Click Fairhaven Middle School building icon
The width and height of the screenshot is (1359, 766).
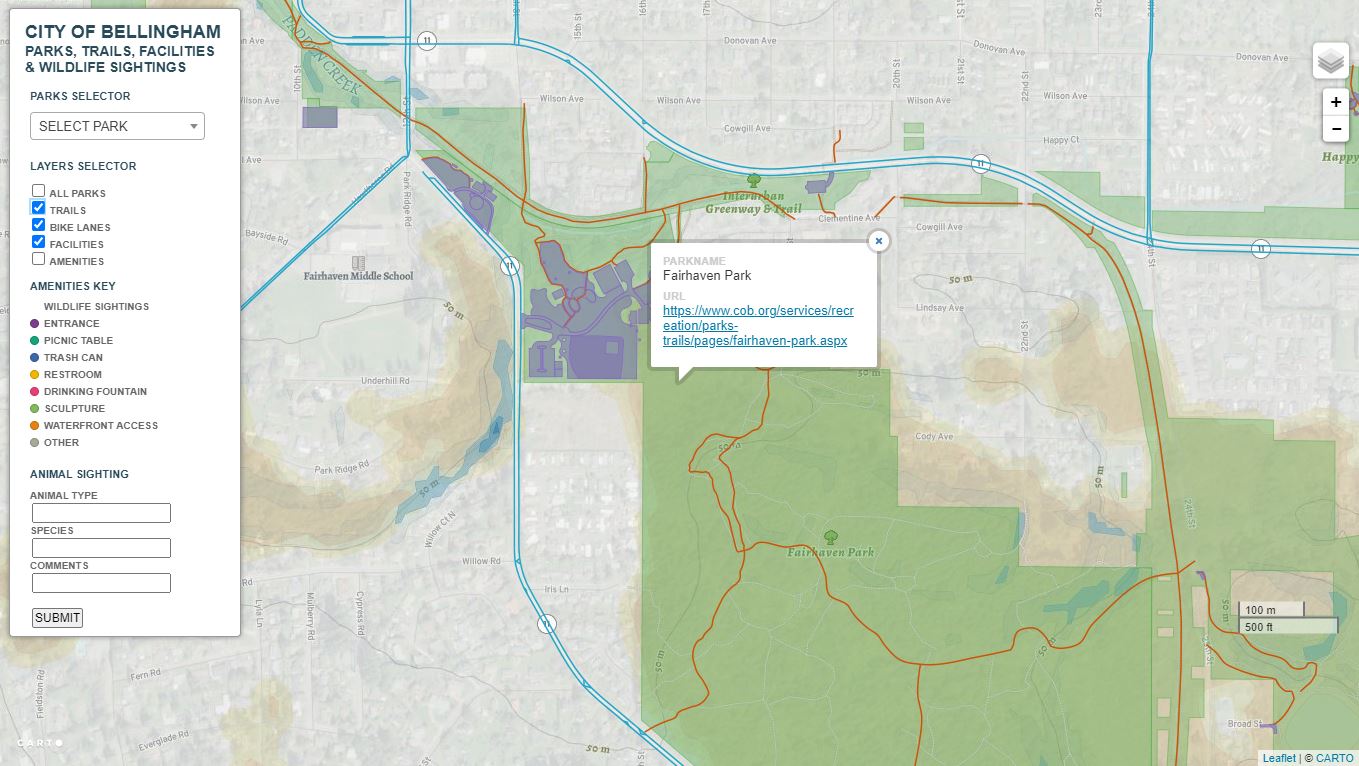tap(358, 261)
